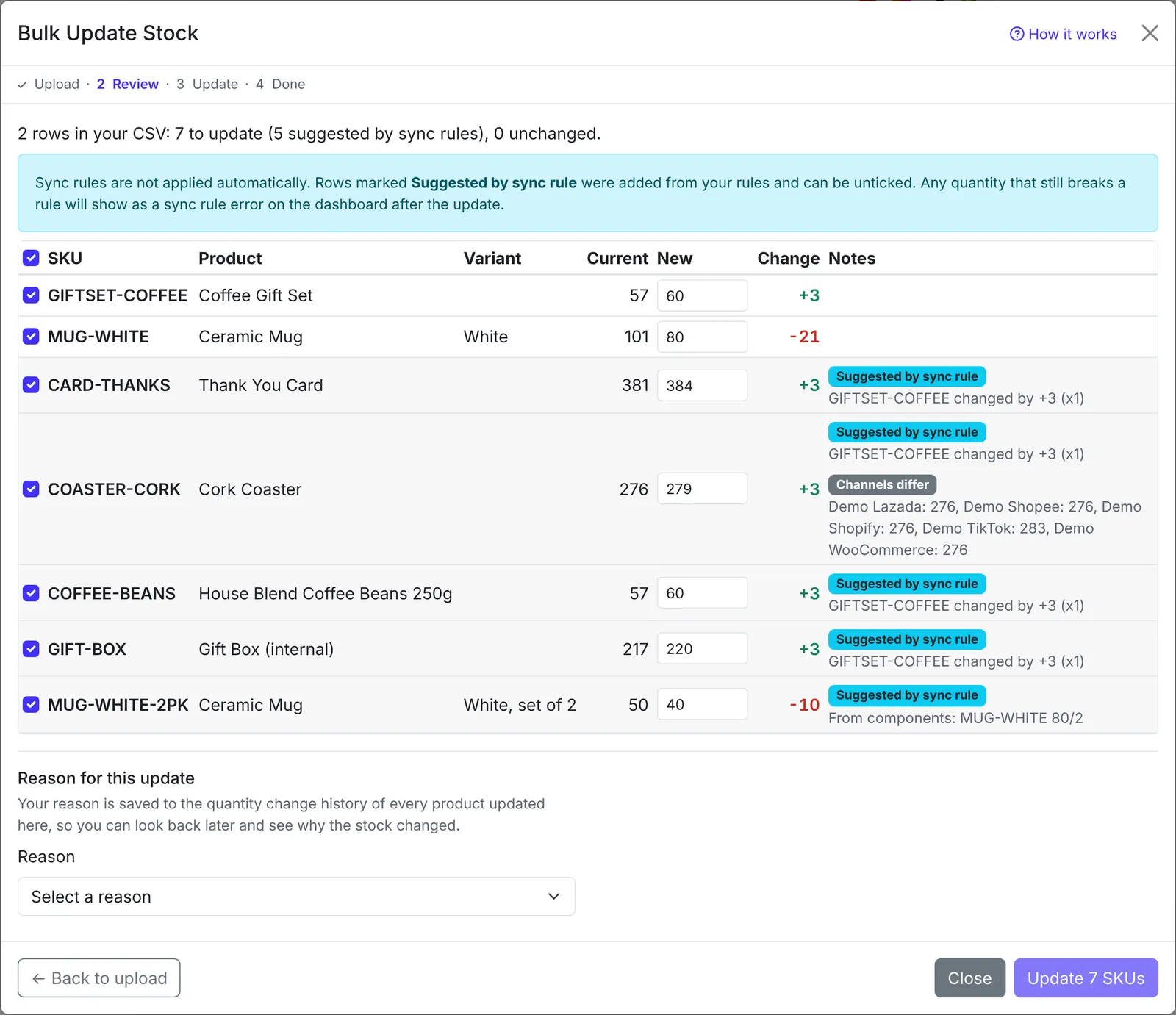Click the Suggested by sync rule badge for GIFT-BOX
1176x1015 pixels.
point(907,639)
